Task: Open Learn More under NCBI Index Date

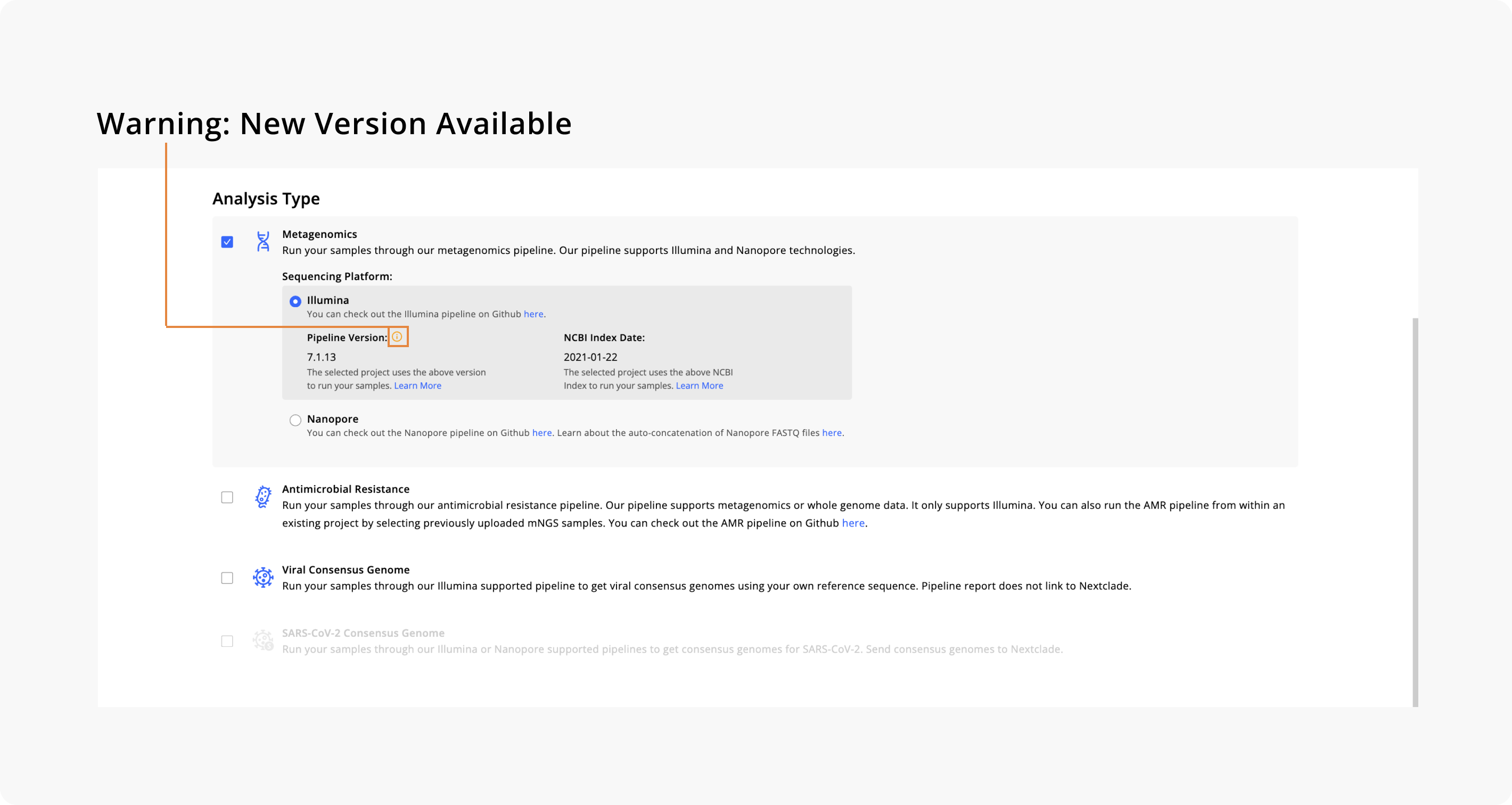Action: [x=699, y=386]
